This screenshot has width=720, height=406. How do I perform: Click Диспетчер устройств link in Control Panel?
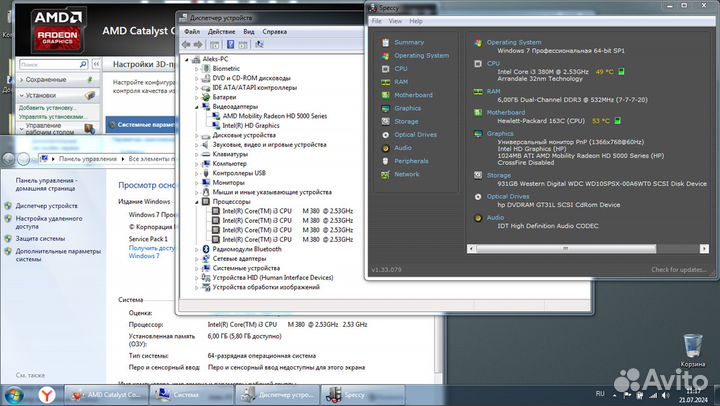coord(46,206)
